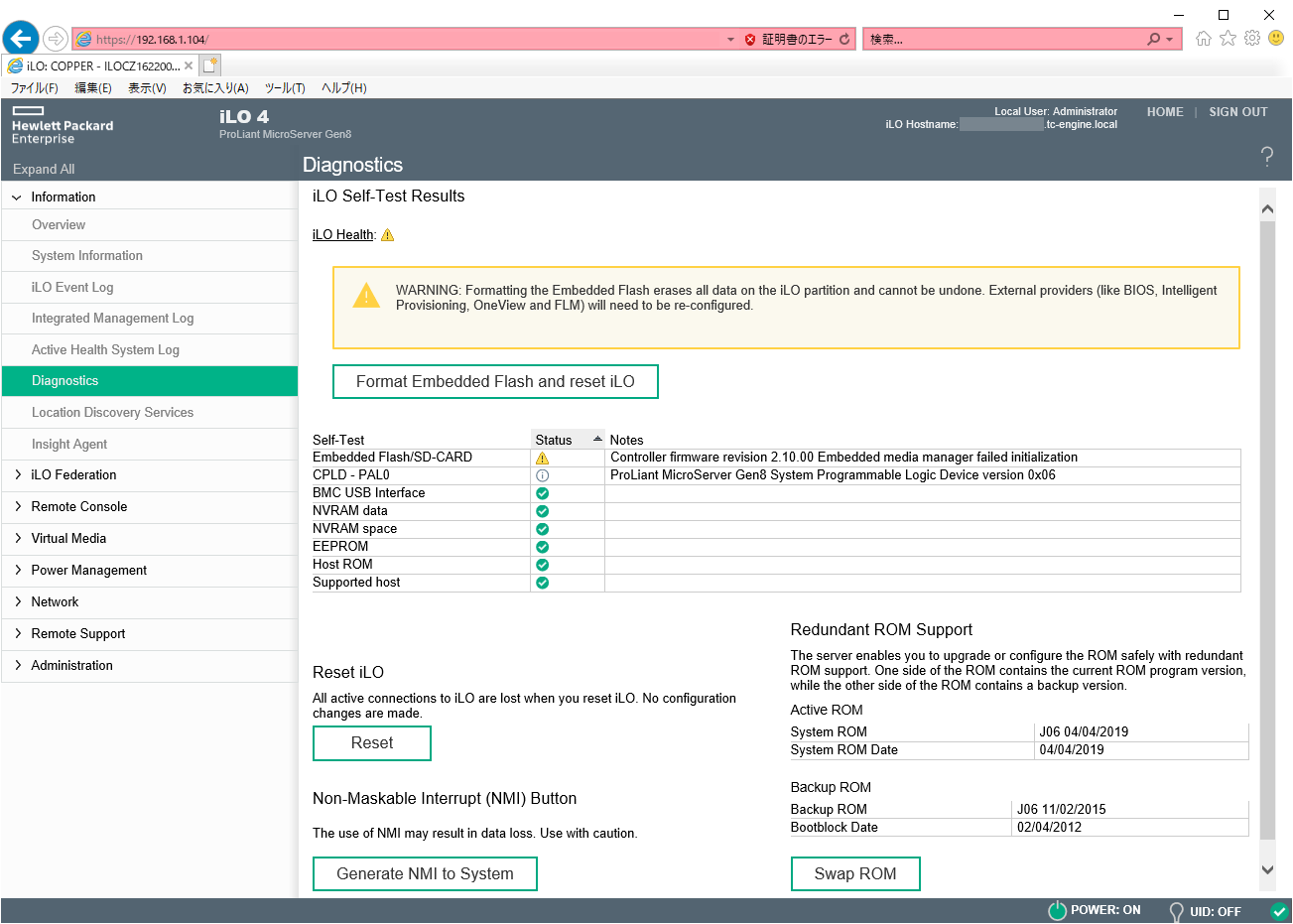Viewport: 1293px width, 924px height.
Task: Click the iLO Health warning icon
Action: tap(388, 235)
